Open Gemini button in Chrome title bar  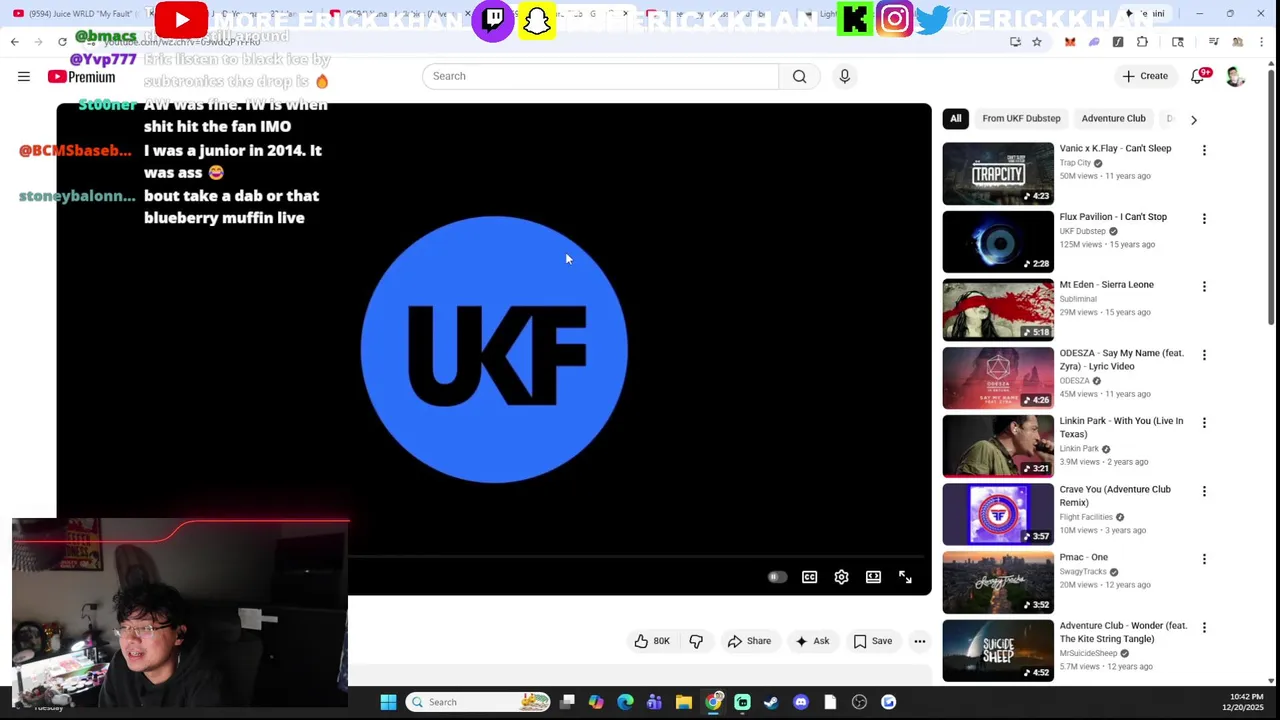click(1146, 14)
